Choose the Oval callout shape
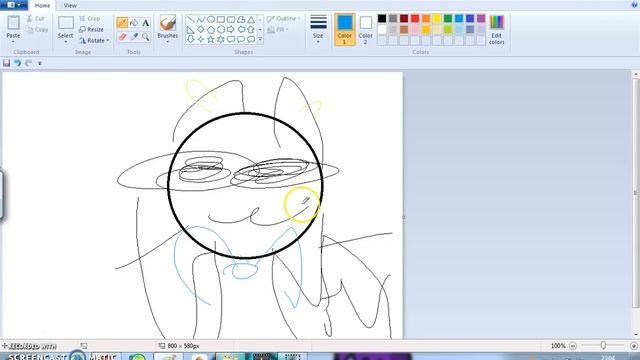 coord(241,39)
